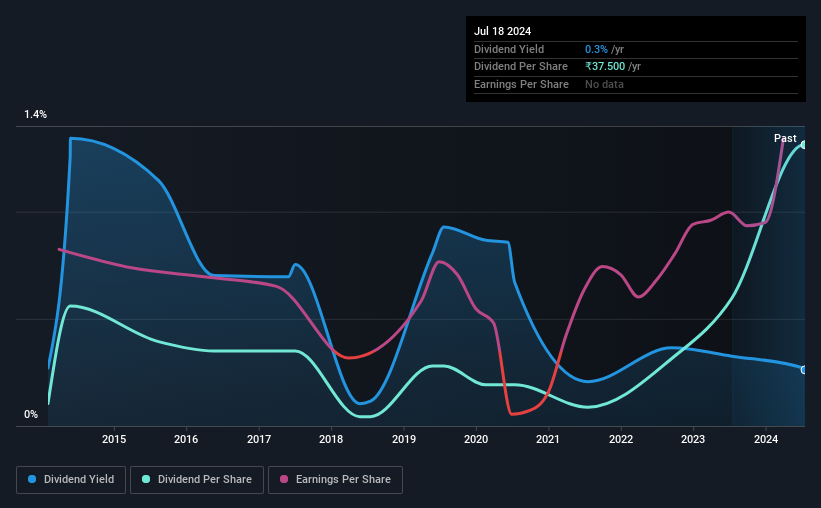This screenshot has height=508, width=821.
Task: Click the Dividend Yield endpoint marker
Action: click(804, 370)
